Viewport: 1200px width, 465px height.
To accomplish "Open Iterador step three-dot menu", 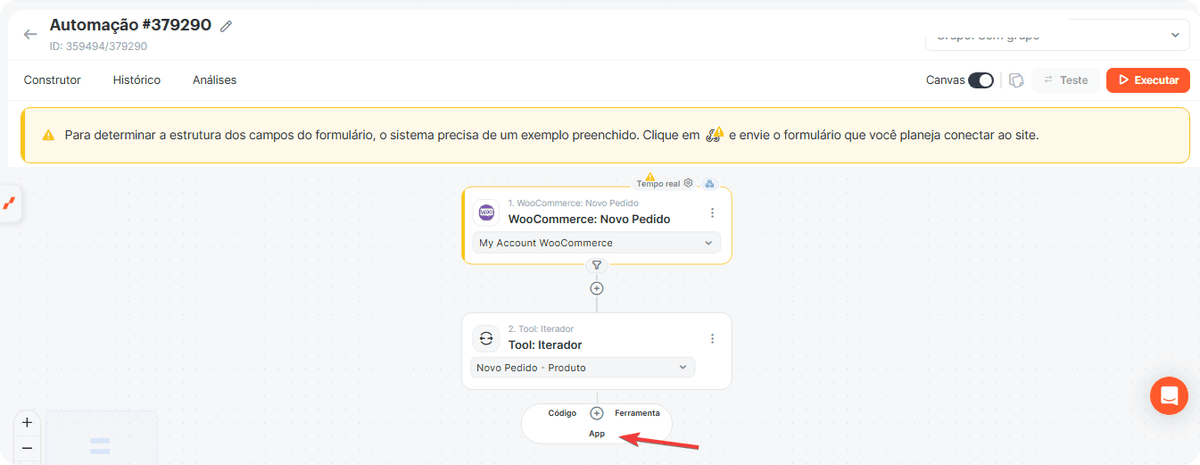I will pyautogui.click(x=712, y=339).
